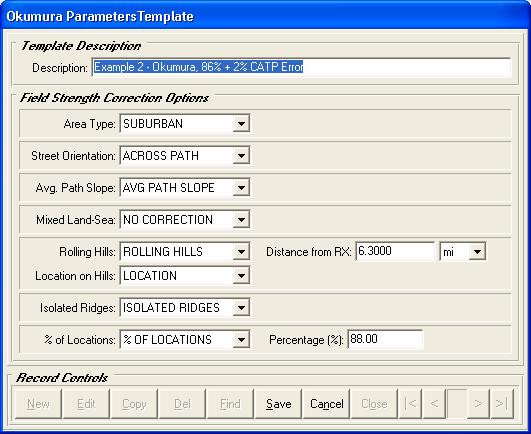Go to the last record arrow

coord(502,404)
